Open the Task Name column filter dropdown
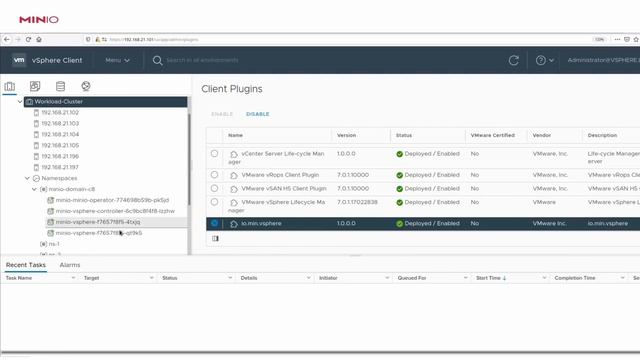The image size is (640, 360). click(73, 278)
